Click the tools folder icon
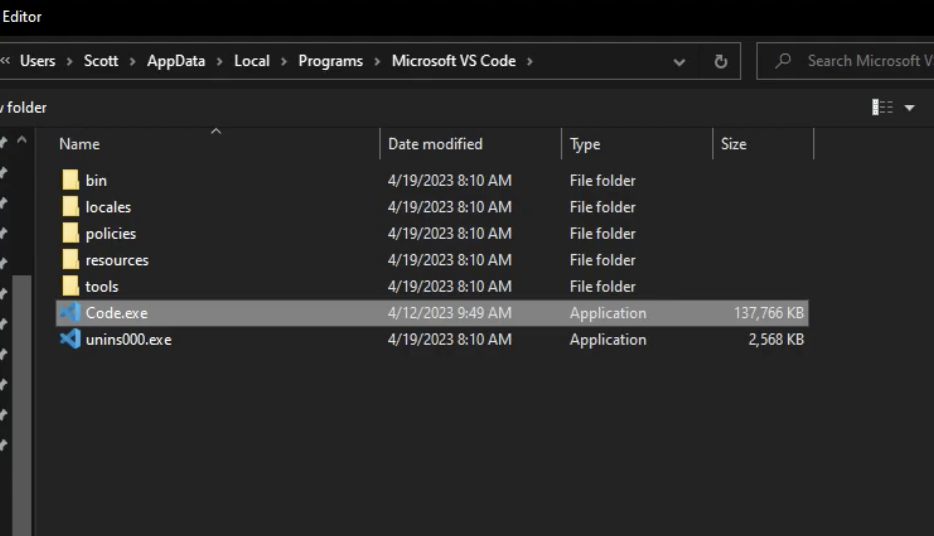Screen dimensions: 934x536 70,286
